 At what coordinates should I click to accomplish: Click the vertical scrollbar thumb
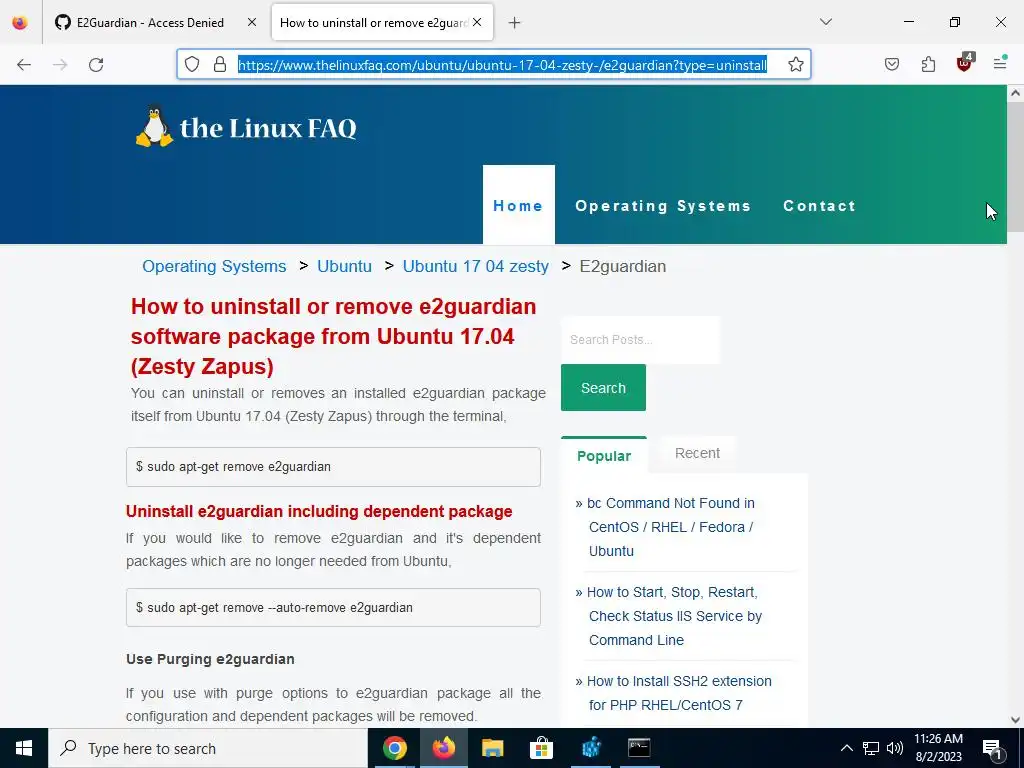1015,166
